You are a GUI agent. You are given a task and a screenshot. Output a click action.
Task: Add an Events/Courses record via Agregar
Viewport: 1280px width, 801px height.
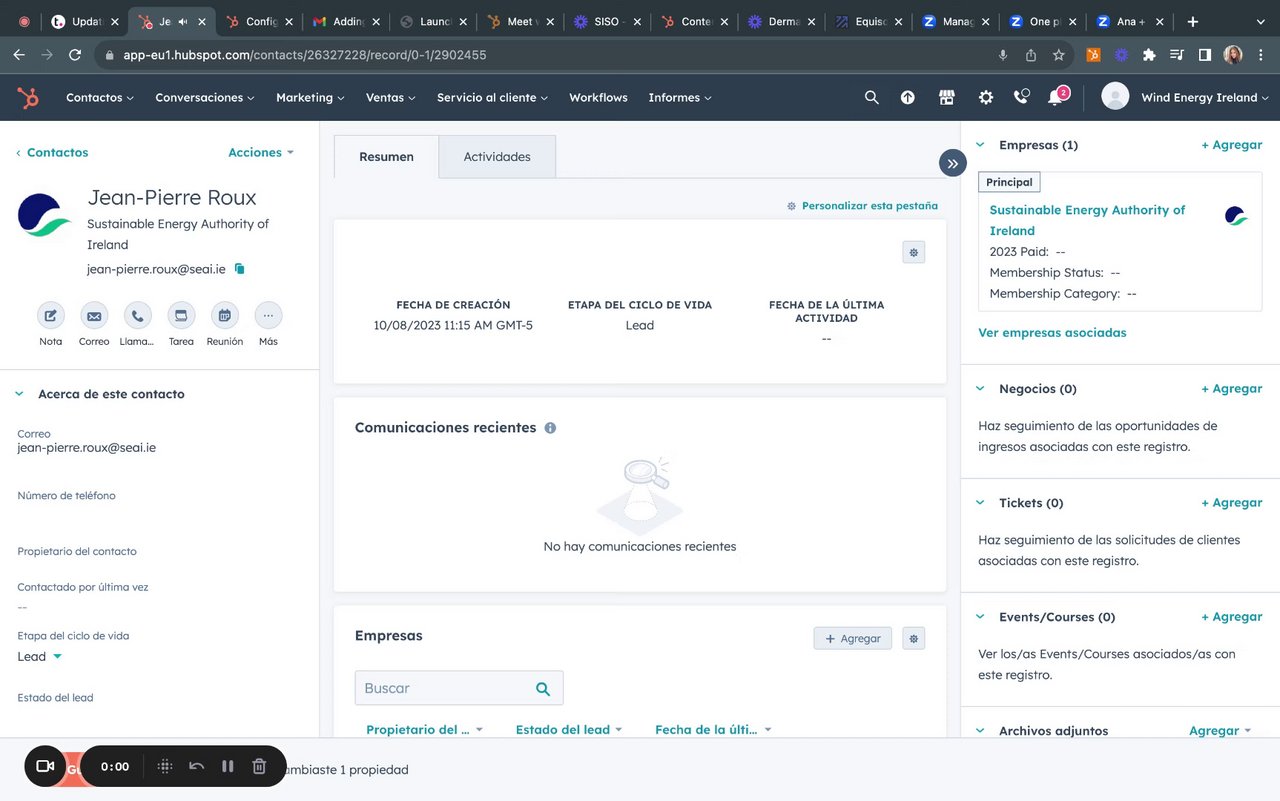point(1232,617)
